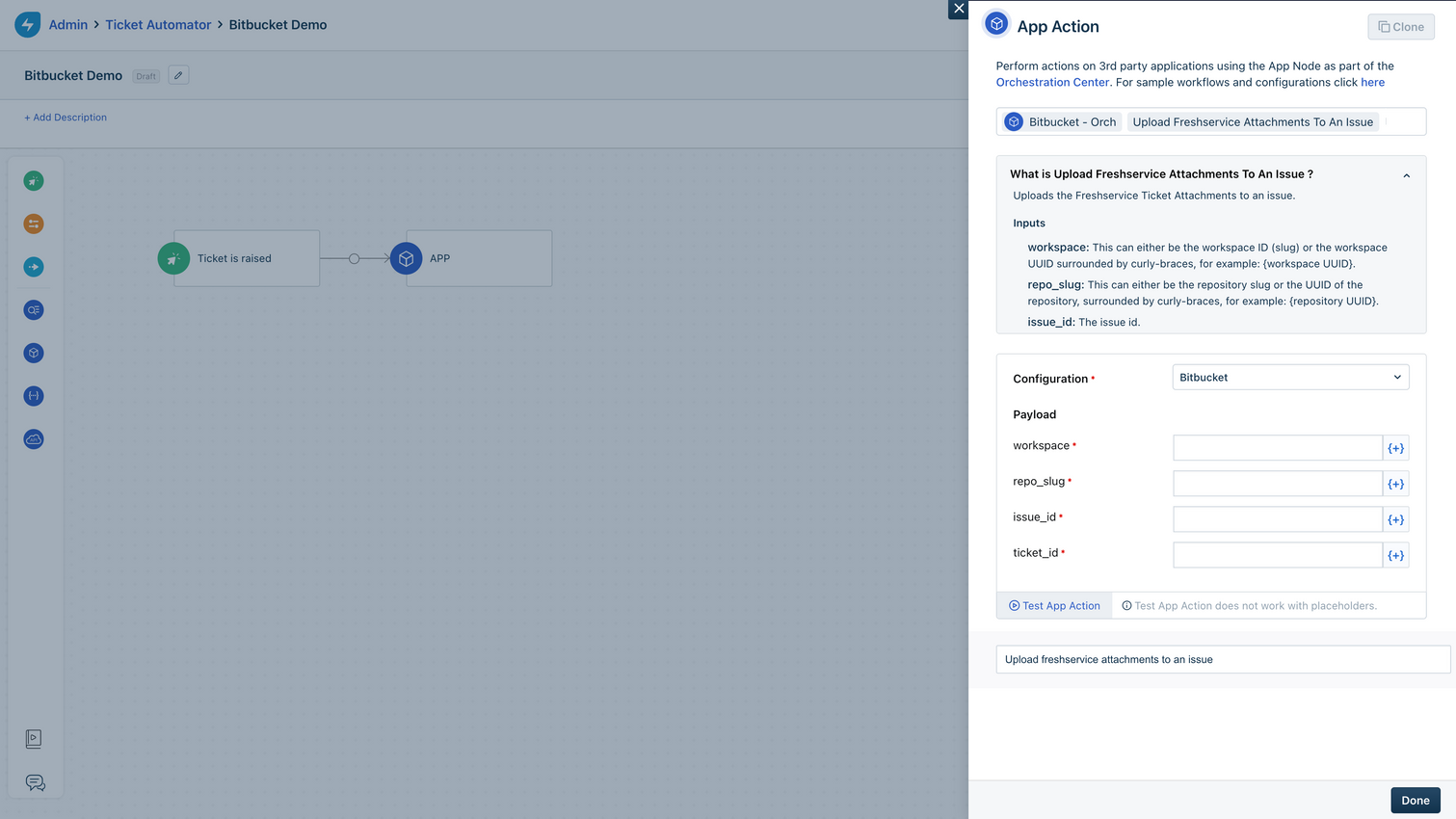Image resolution: width=1456 pixels, height=819 pixels.
Task: Collapse the 'What is Upload Freshservice Attachments' section
Action: coord(1406,175)
